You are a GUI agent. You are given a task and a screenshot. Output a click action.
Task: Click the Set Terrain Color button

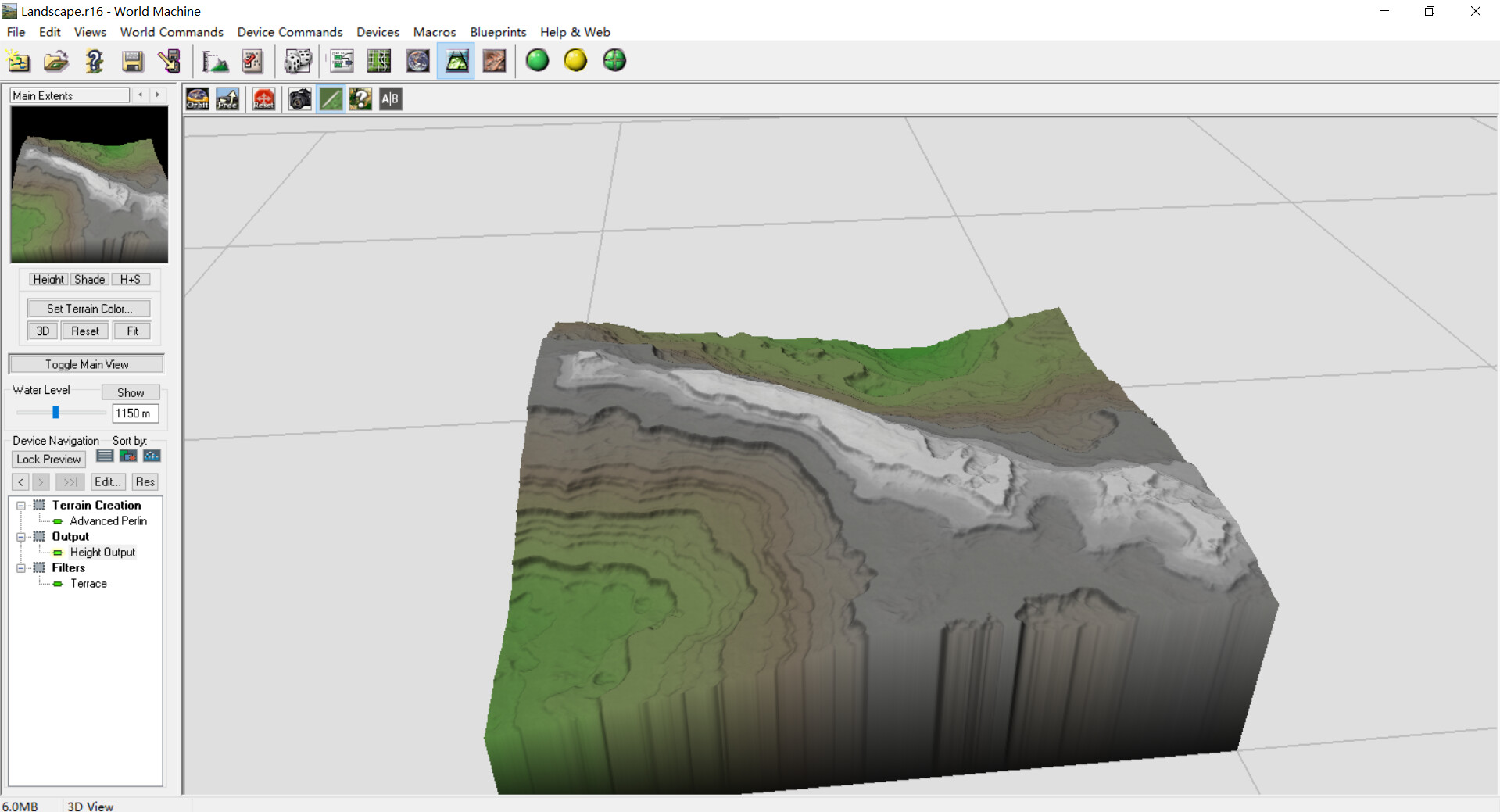coord(89,309)
